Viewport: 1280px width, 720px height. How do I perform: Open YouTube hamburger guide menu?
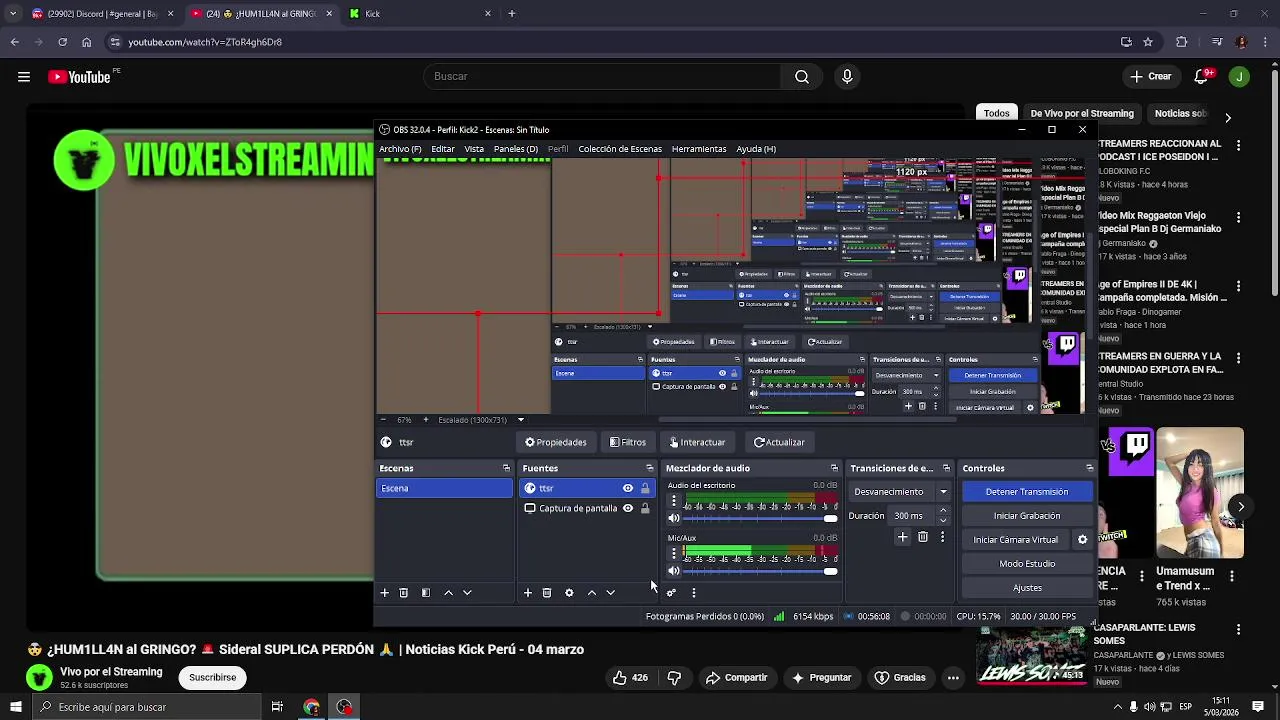pyautogui.click(x=24, y=77)
